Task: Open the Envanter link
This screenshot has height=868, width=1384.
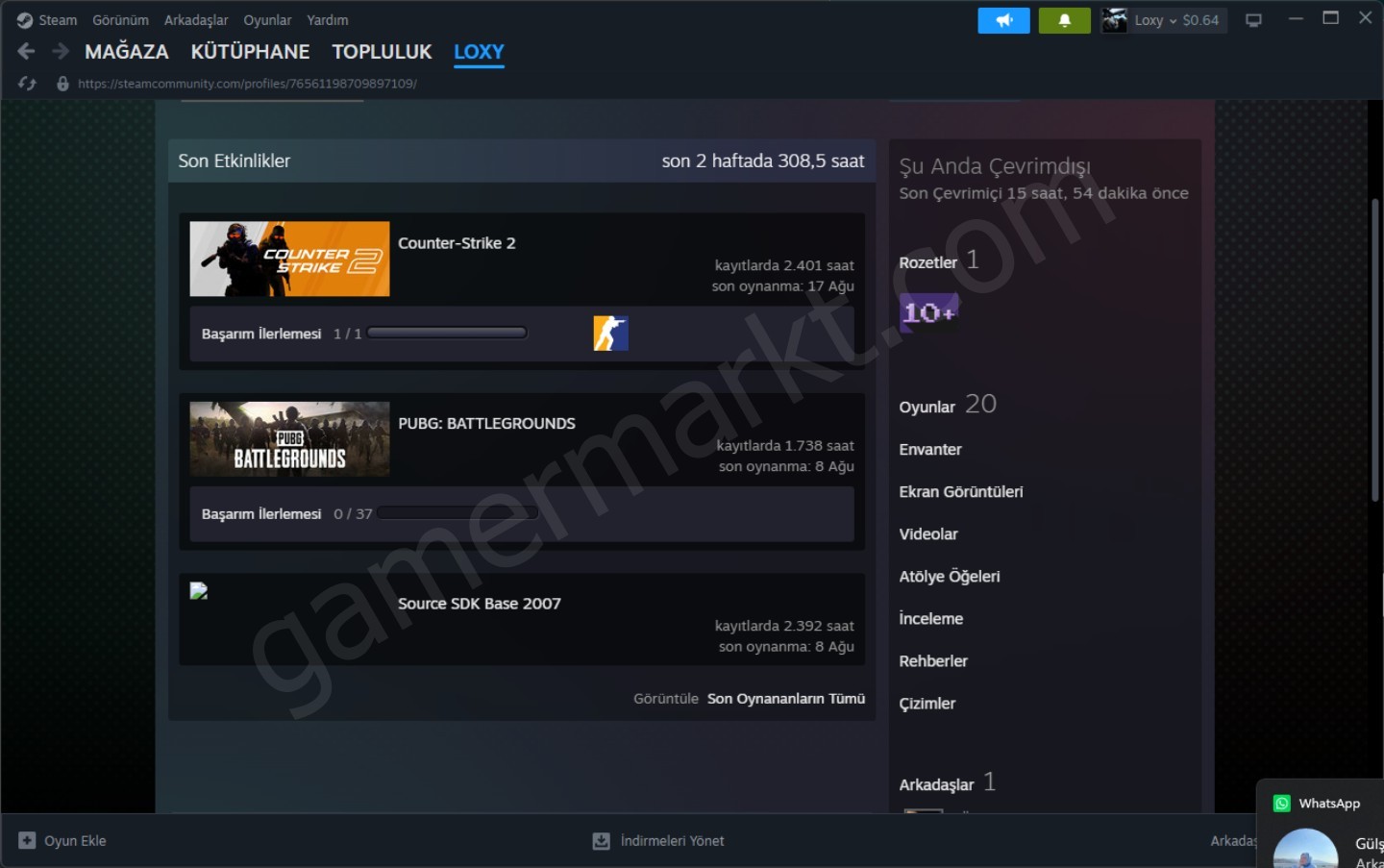Action: (x=930, y=450)
